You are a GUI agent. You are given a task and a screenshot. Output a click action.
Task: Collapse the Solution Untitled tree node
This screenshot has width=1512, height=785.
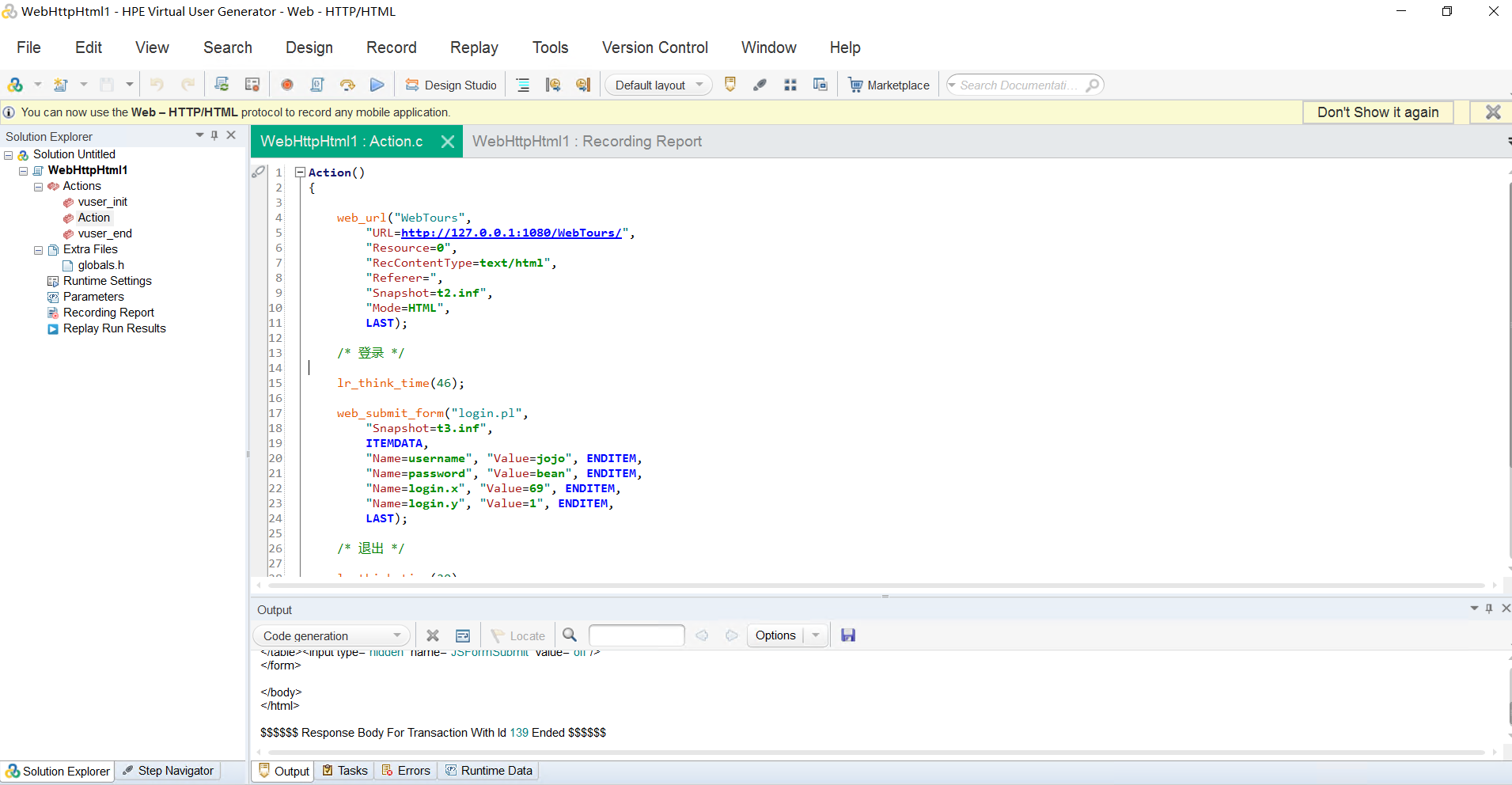point(9,155)
